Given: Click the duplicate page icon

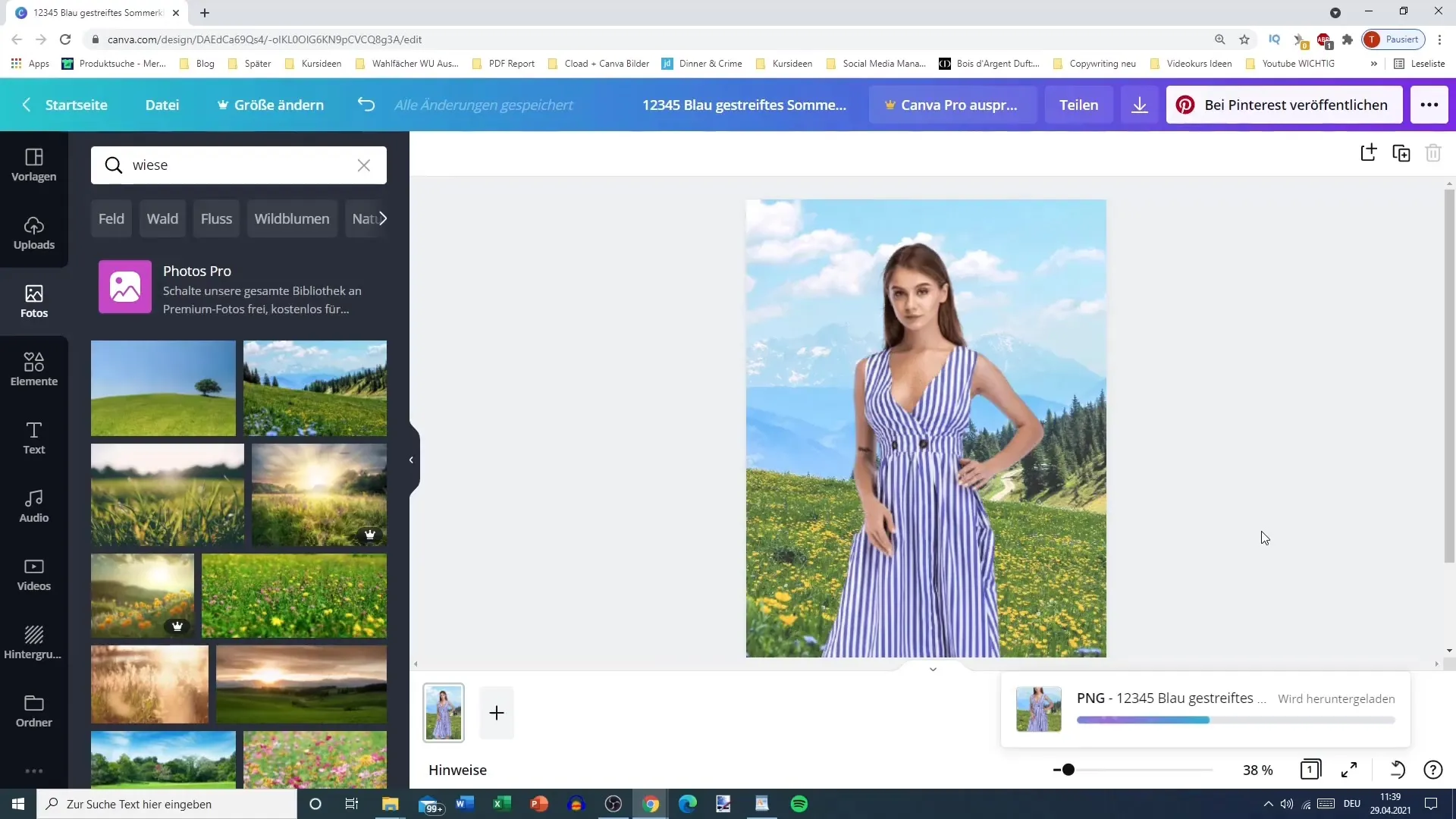Looking at the screenshot, I should coord(1401,152).
